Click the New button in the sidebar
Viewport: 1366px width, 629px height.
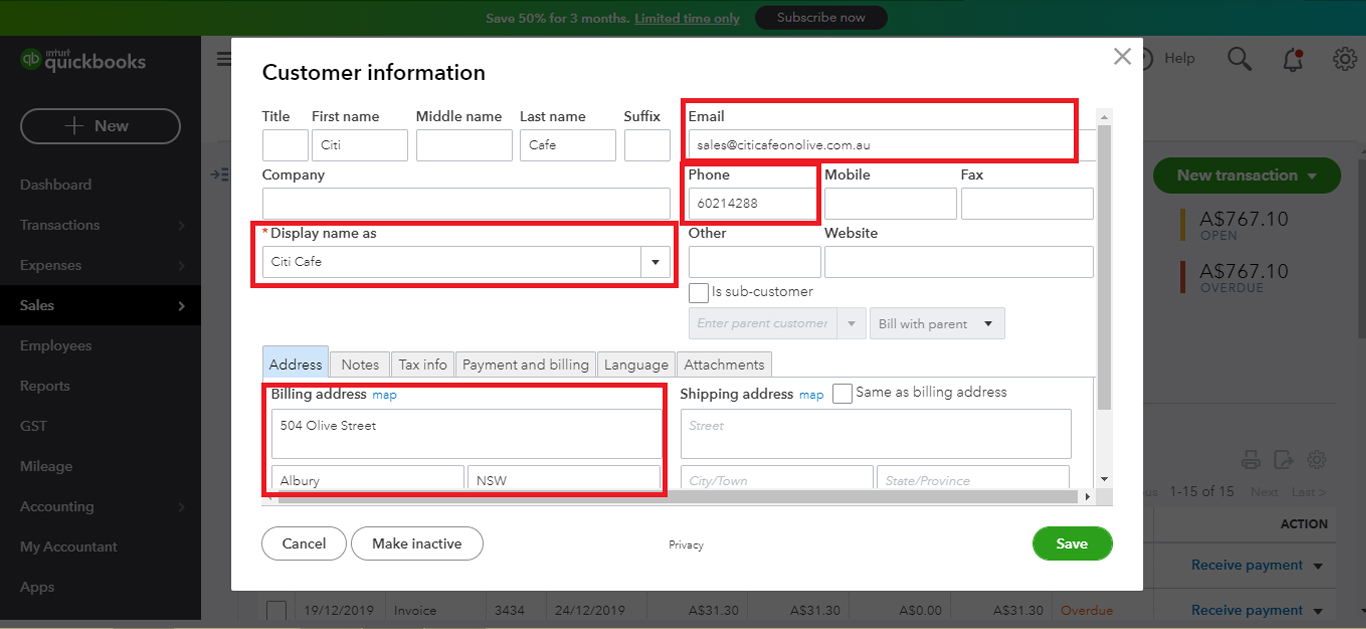pyautogui.click(x=100, y=126)
